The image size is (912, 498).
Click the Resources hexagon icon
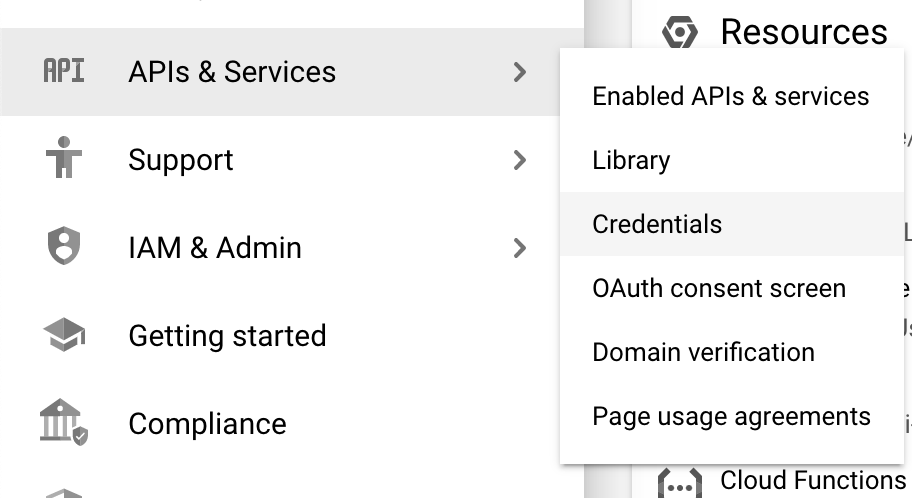[x=680, y=32]
